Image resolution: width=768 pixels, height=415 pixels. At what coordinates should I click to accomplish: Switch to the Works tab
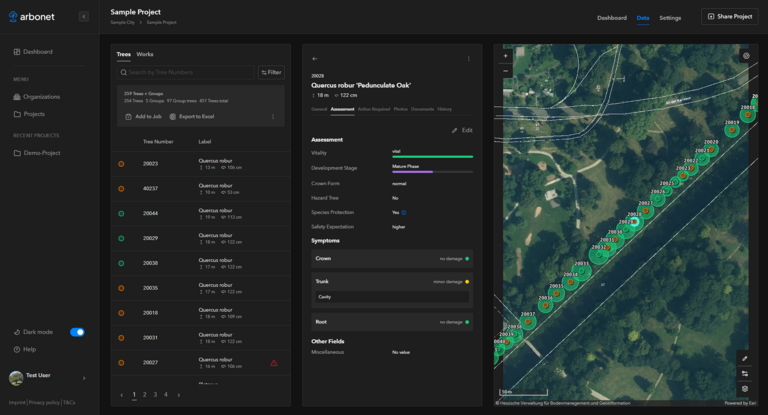(145, 54)
